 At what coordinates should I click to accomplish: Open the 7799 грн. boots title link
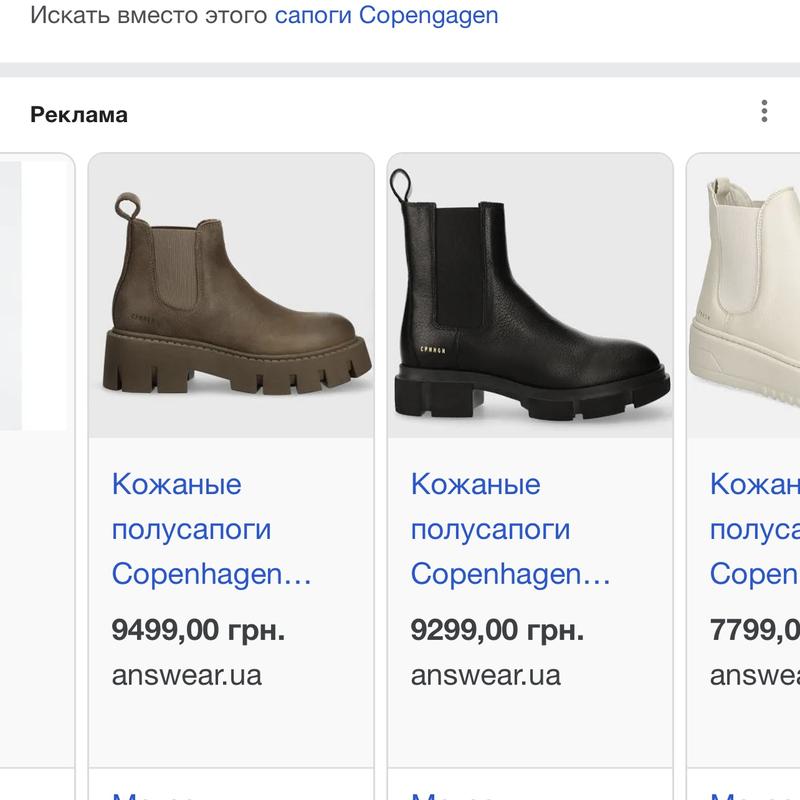coord(755,529)
